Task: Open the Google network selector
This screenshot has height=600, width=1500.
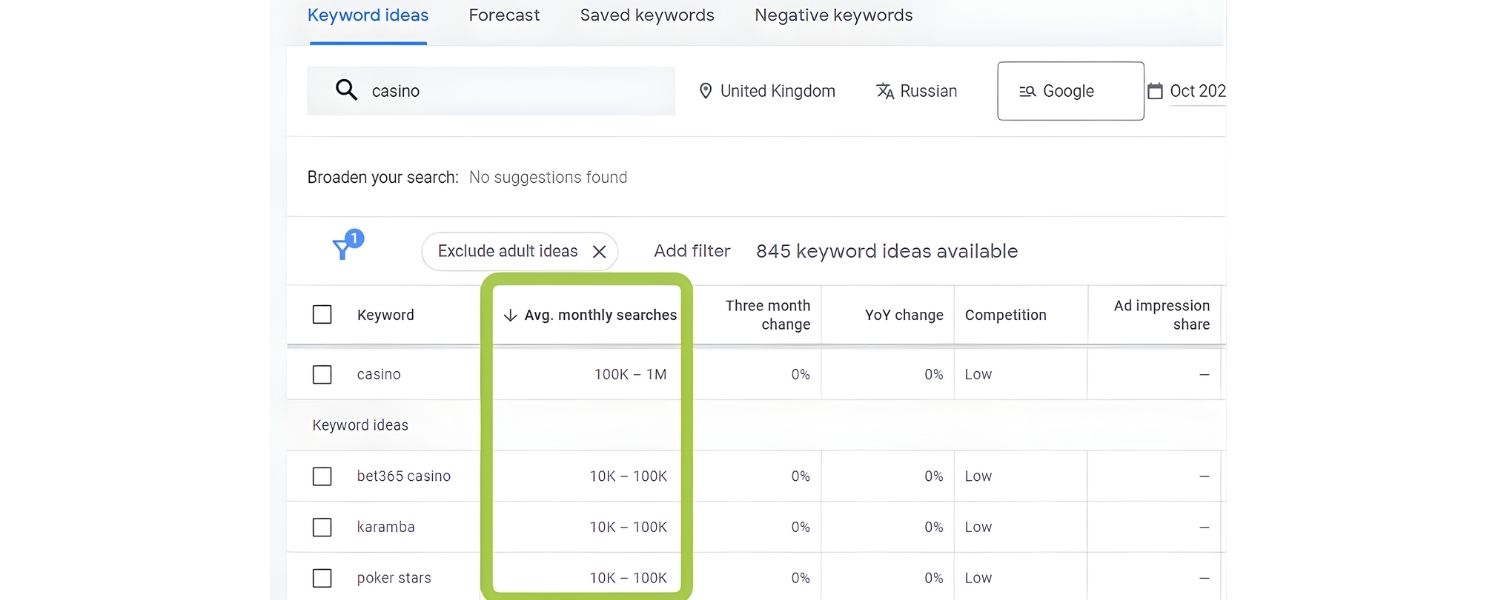Action: (x=1070, y=91)
